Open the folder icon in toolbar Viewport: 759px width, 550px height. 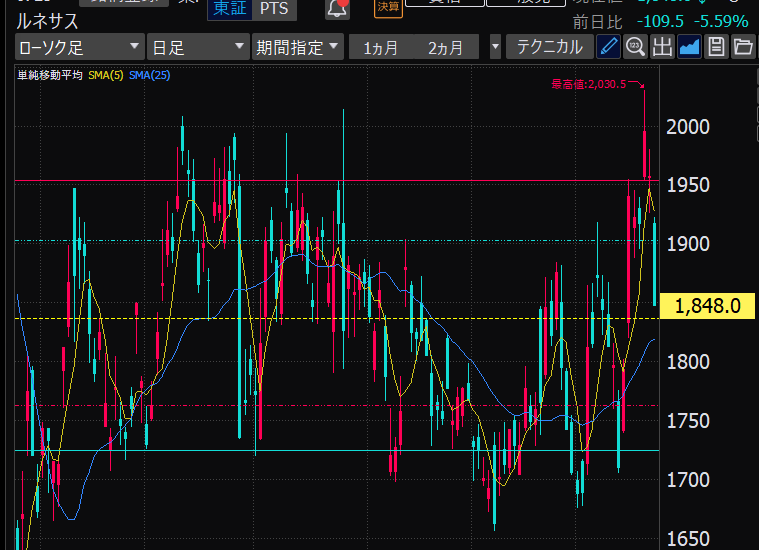(743, 47)
